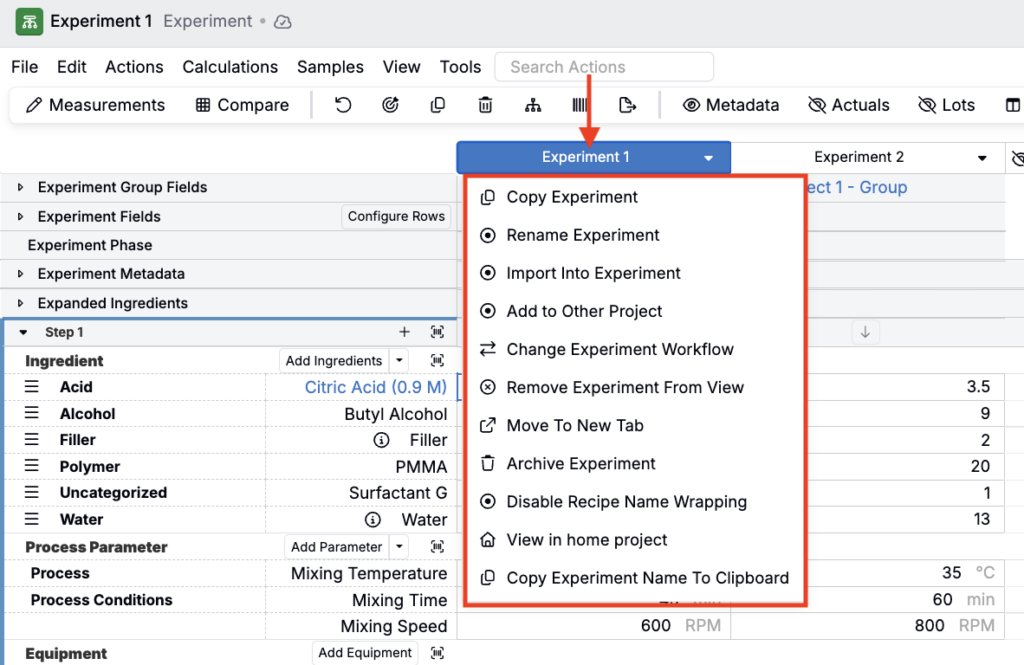The image size is (1024, 665).
Task: Open the dropdown arrow beside Add Ingredients
Action: point(399,361)
